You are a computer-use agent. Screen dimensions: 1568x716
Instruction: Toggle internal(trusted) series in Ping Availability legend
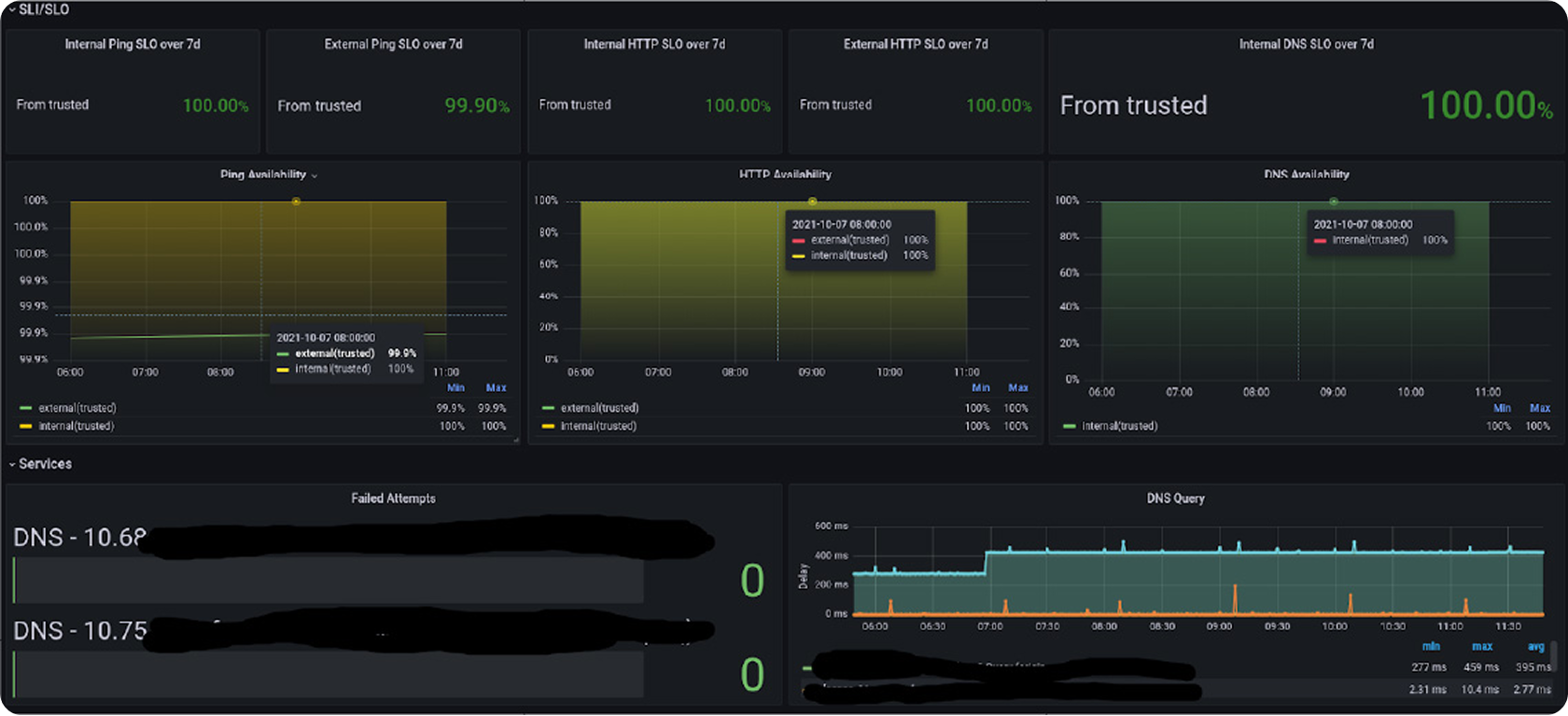point(77,427)
